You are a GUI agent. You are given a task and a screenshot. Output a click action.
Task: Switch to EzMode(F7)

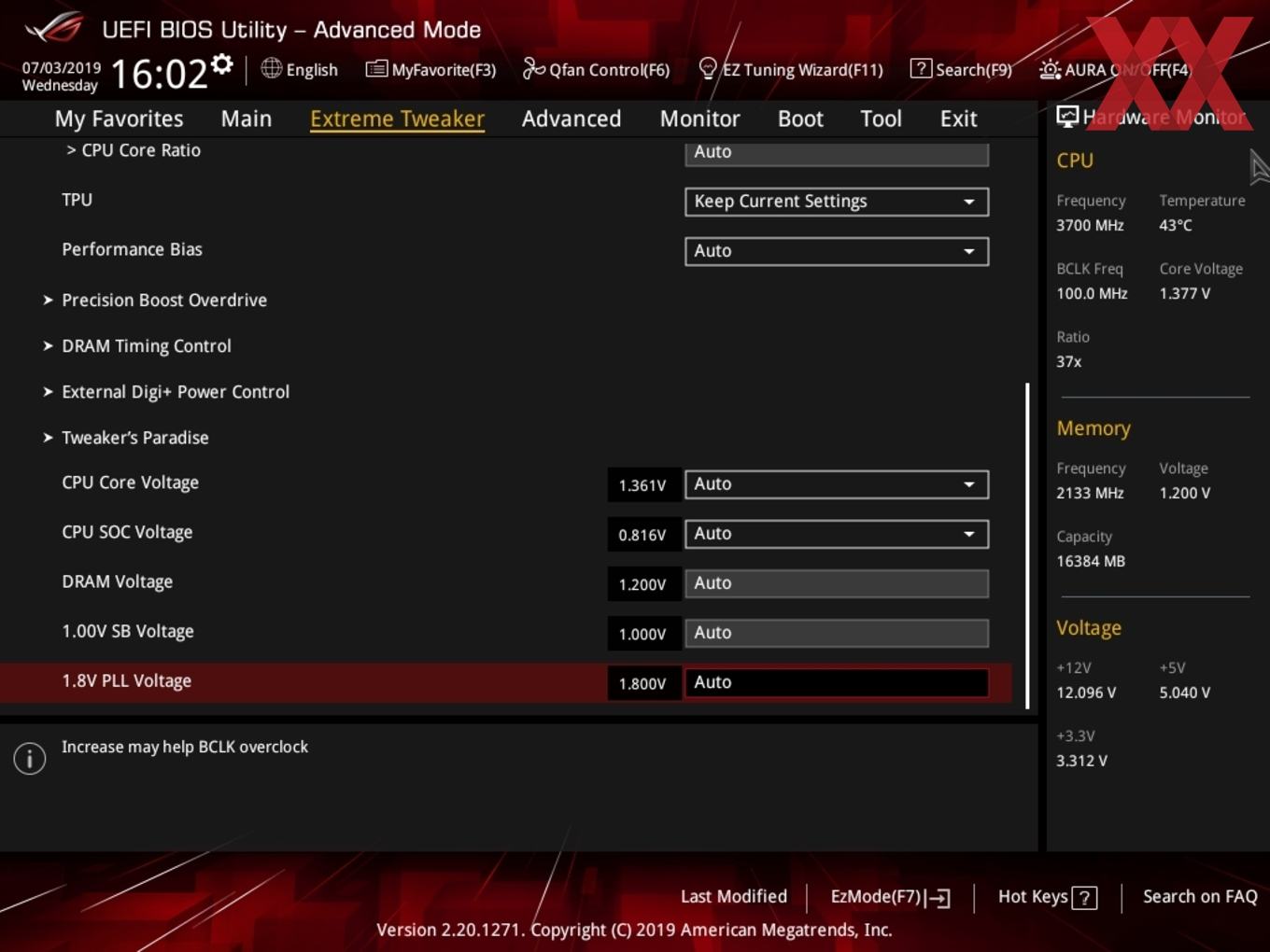(890, 897)
